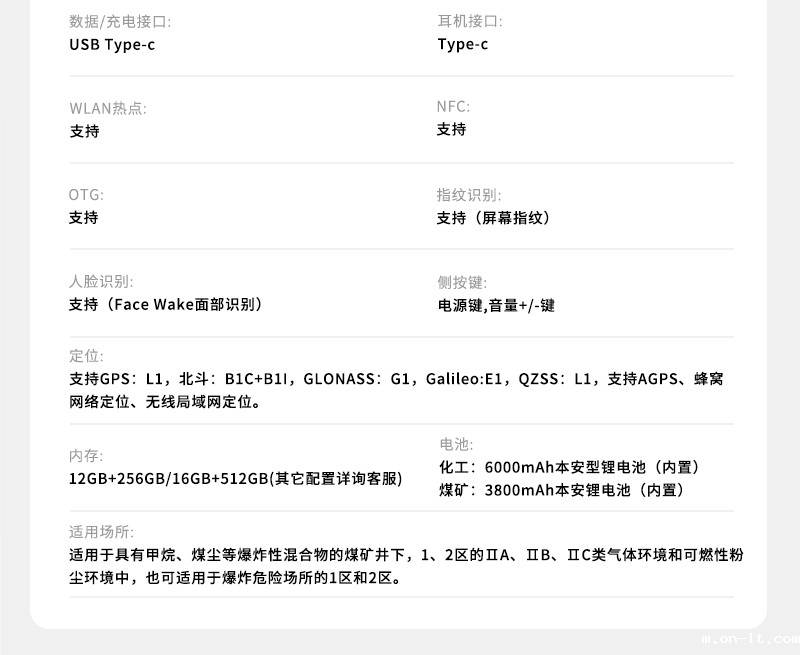
Task: Click the 定位 heading
Action: [x=86, y=356]
